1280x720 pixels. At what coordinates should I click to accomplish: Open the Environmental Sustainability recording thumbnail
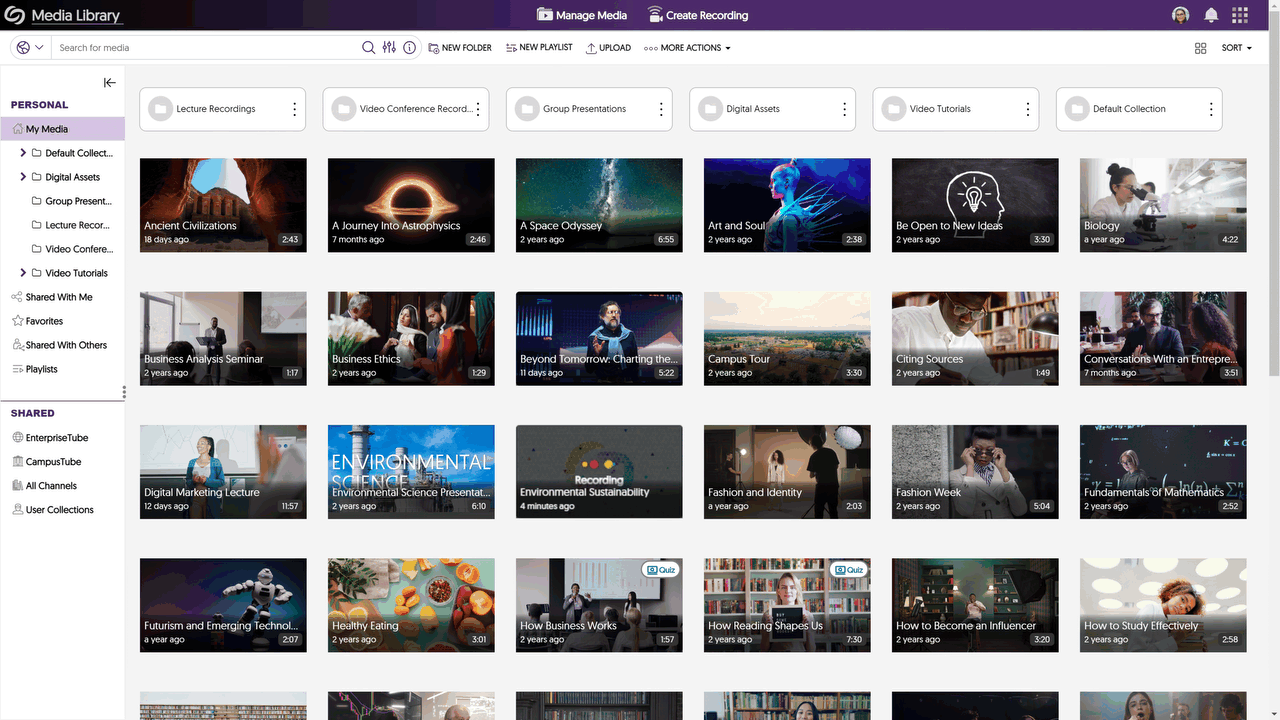598,471
